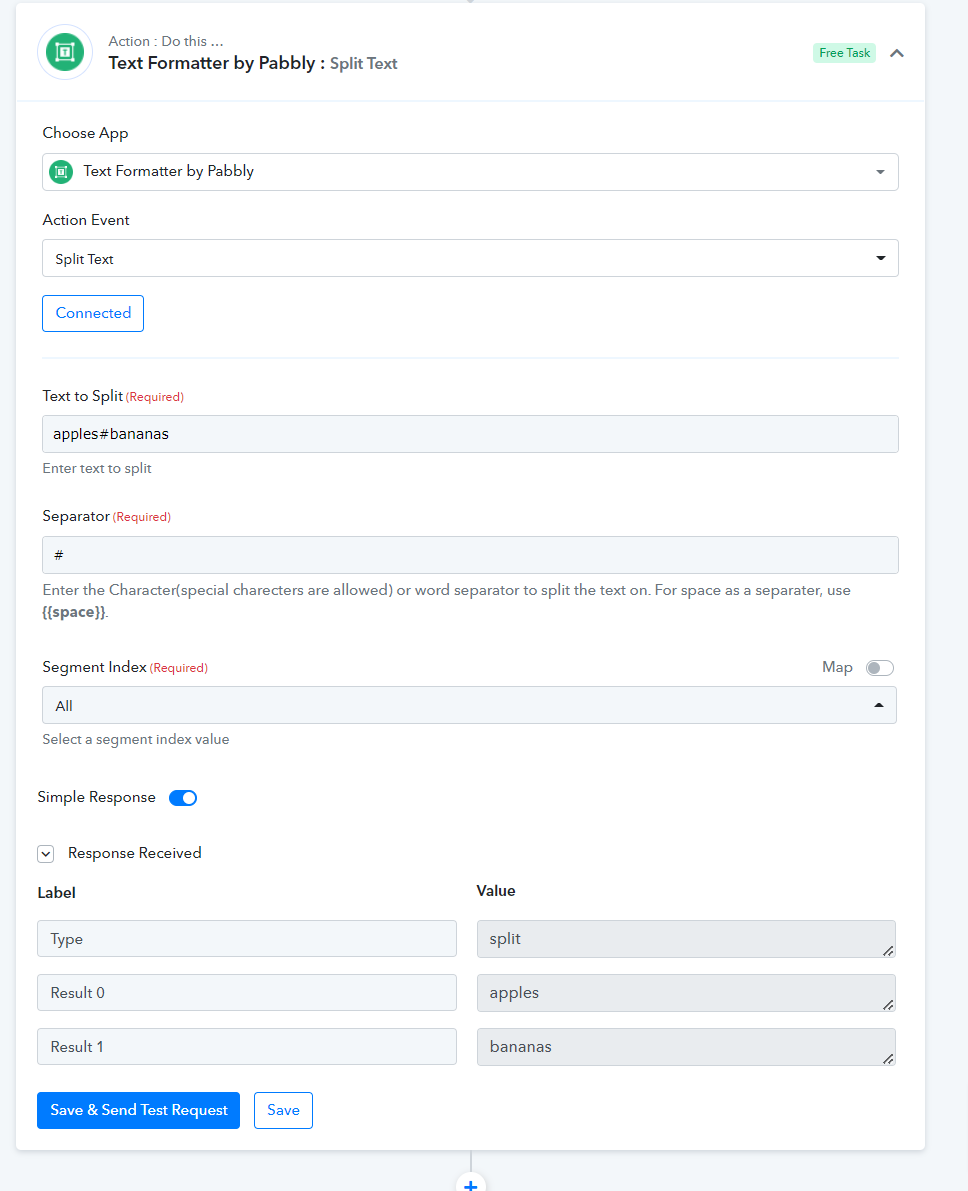Click the Free Task badge
968x1191 pixels.
point(844,53)
